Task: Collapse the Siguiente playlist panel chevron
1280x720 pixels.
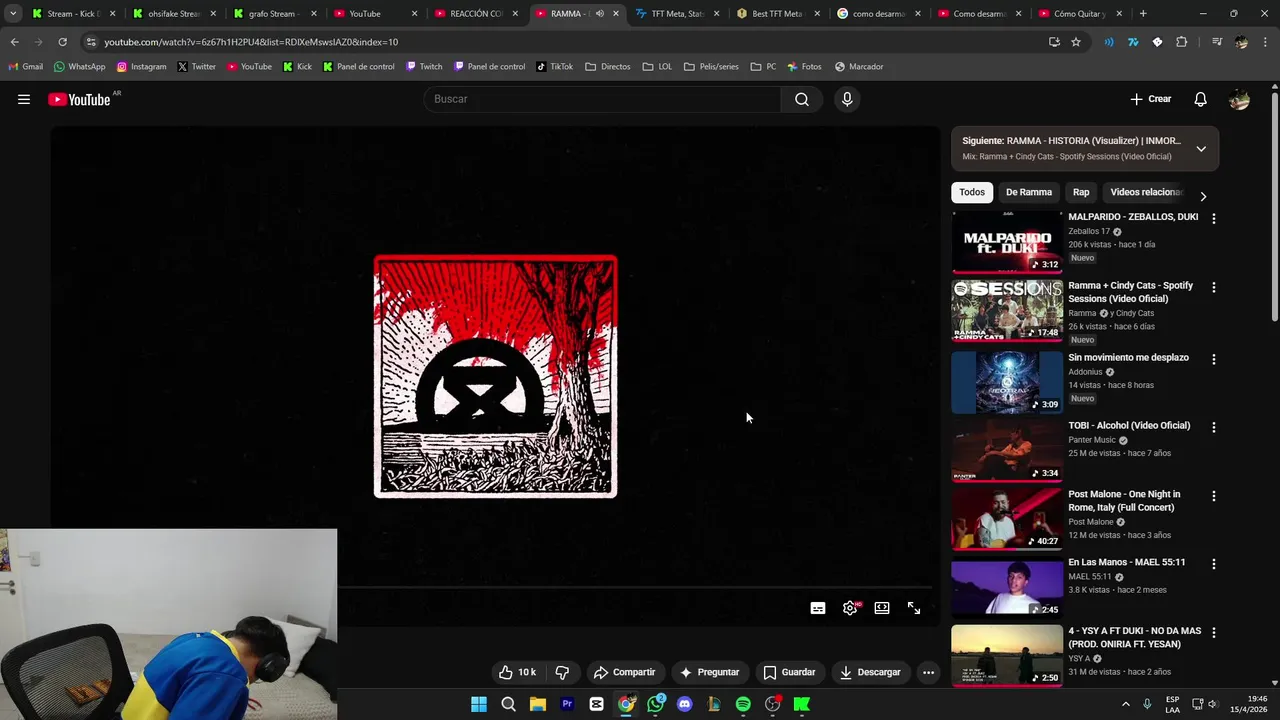Action: [1201, 149]
